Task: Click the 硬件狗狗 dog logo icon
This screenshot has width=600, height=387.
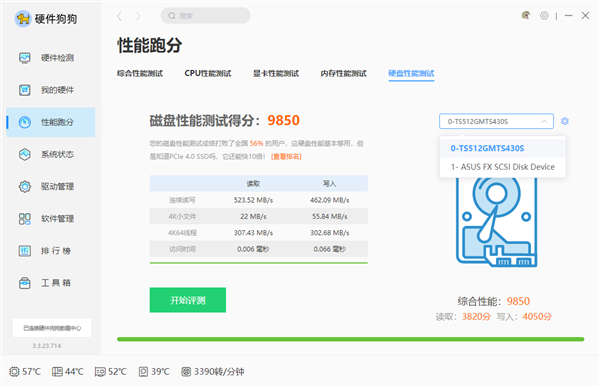Action: click(23, 18)
